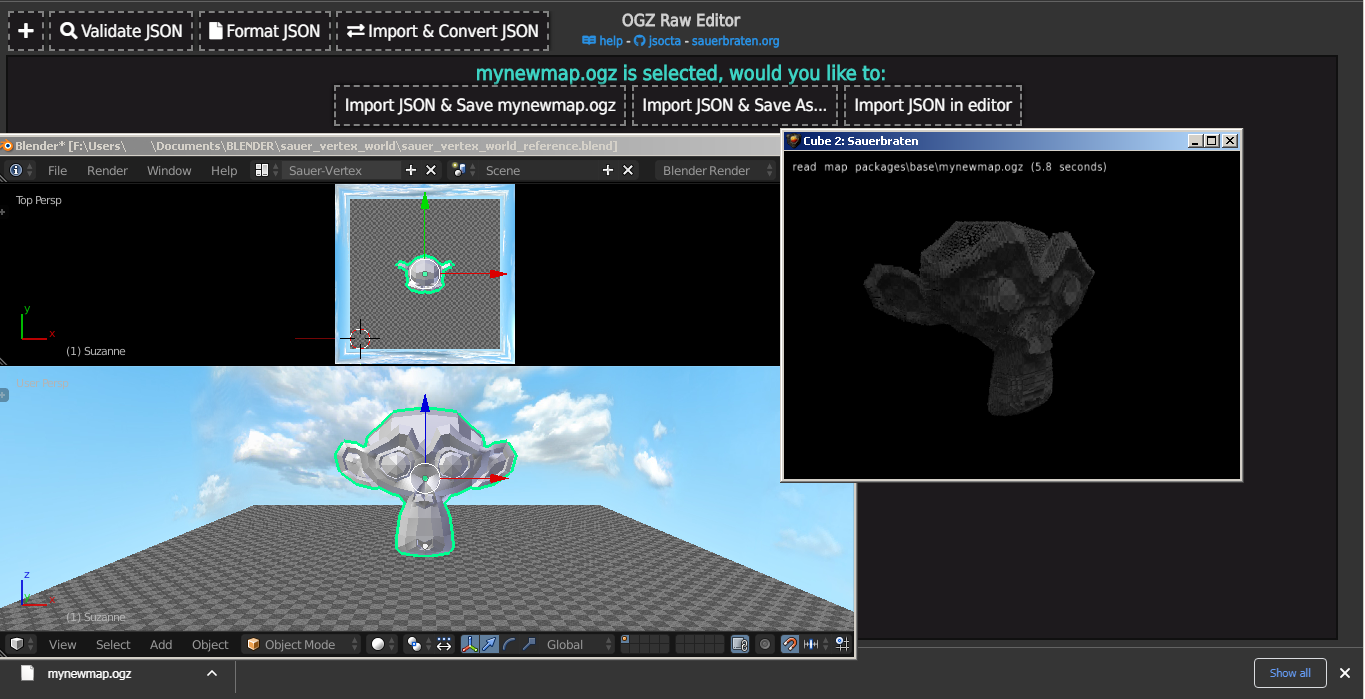Click Suzanne in Top Persp view

(x=426, y=274)
